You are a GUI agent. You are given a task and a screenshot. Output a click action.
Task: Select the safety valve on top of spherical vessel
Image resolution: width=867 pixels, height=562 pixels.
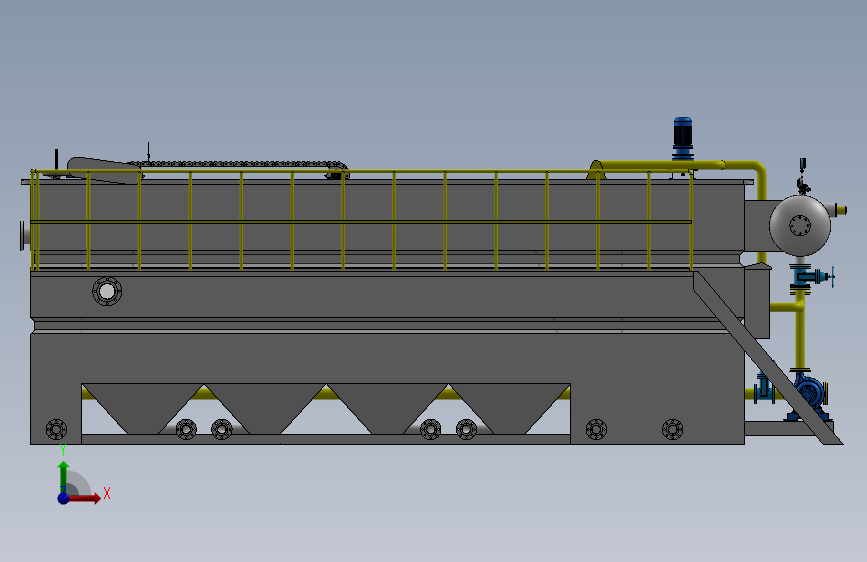coord(803,176)
